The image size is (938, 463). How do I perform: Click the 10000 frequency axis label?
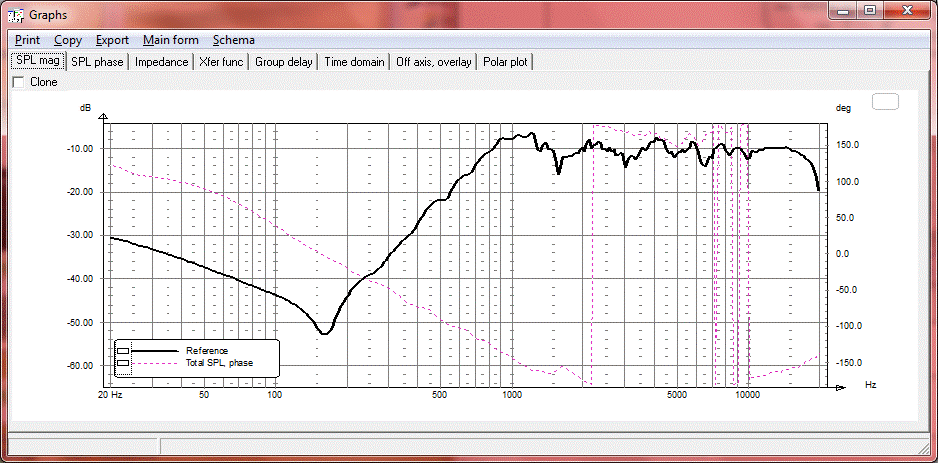pyautogui.click(x=747, y=395)
